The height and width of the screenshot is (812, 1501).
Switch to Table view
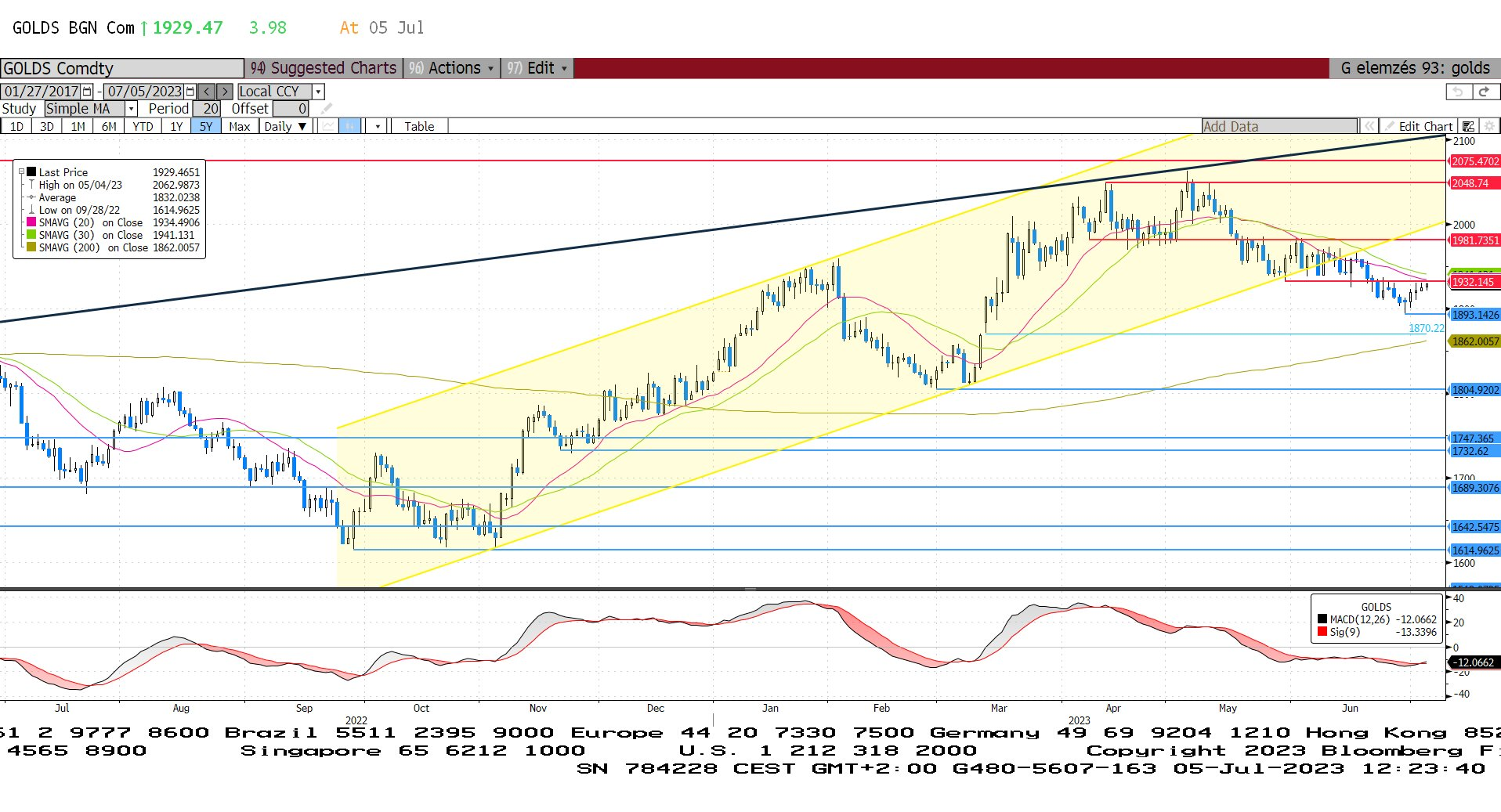pos(419,126)
